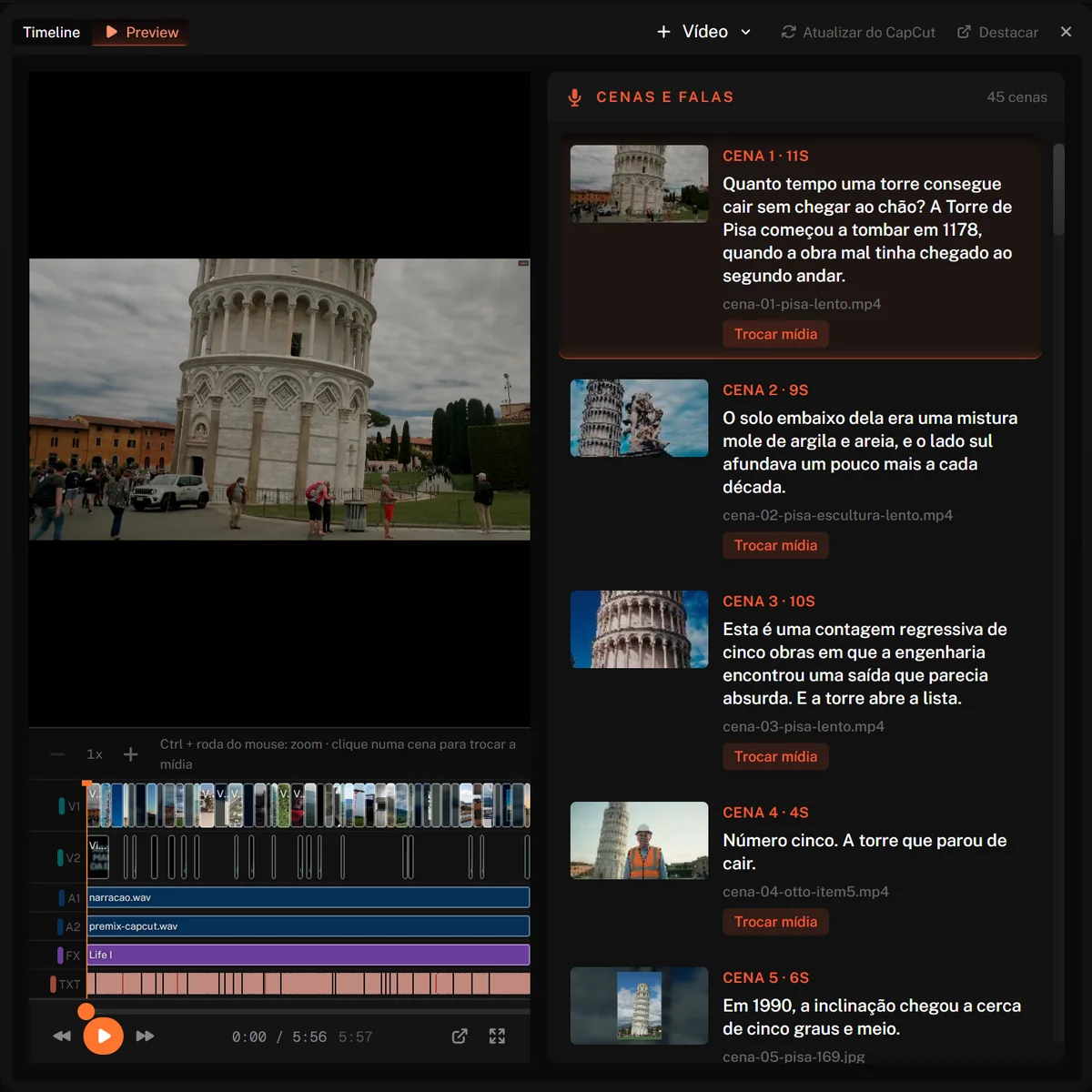Play the preview with orange play button
The width and height of the screenshot is (1092, 1092).
(104, 1036)
